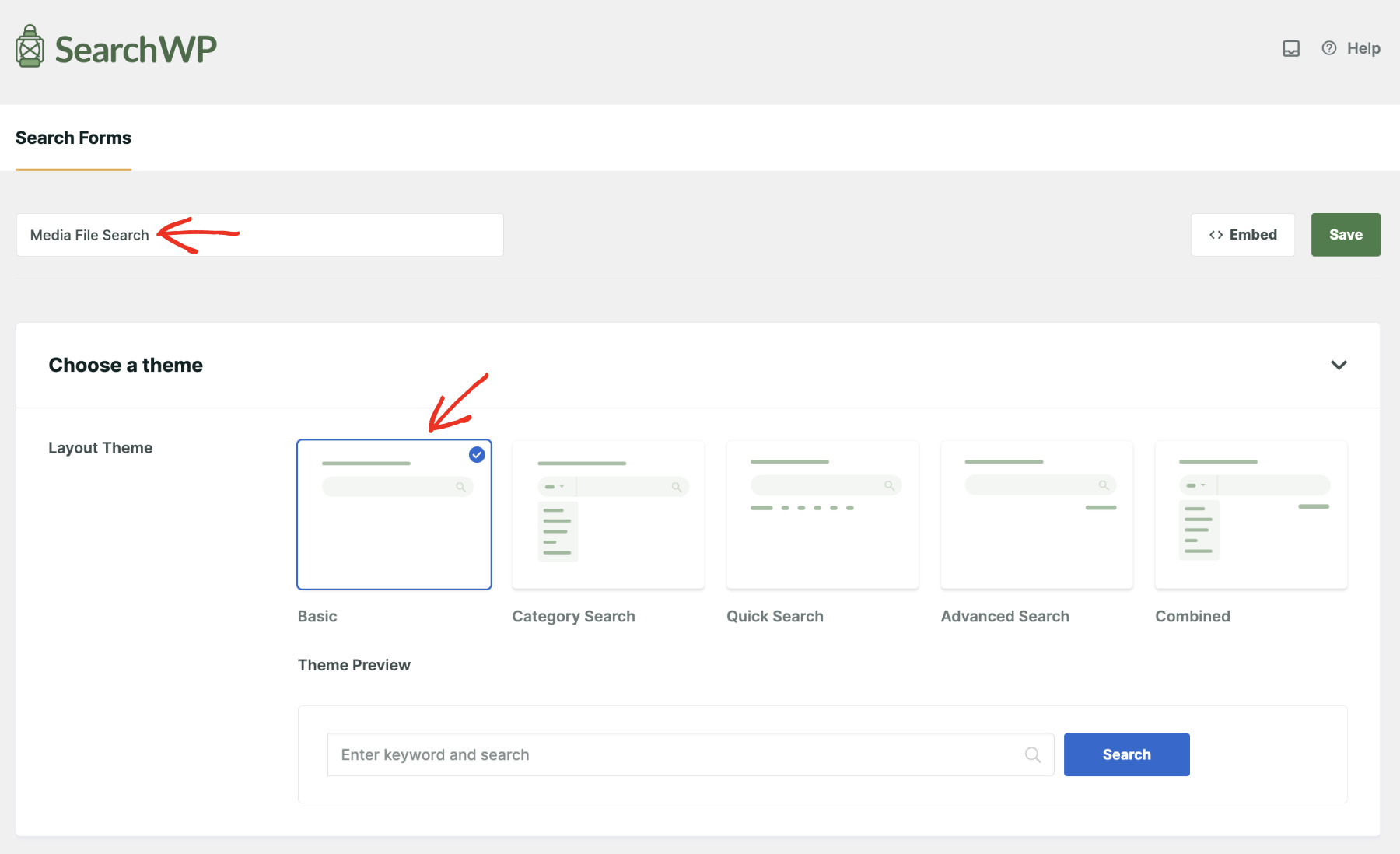Click the question mark help icon
The height and width of the screenshot is (854, 1400).
(1328, 47)
